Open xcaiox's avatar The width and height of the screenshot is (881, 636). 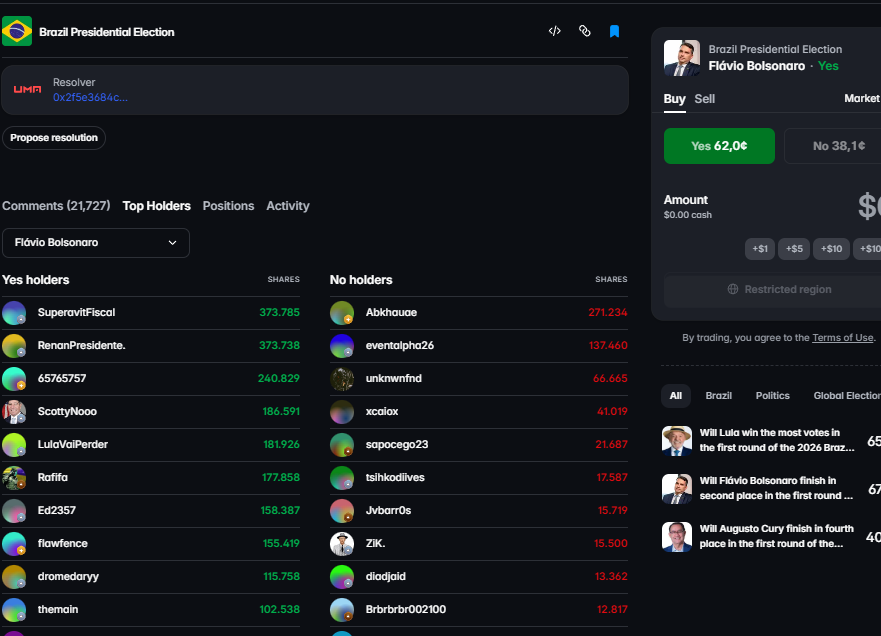coord(342,412)
